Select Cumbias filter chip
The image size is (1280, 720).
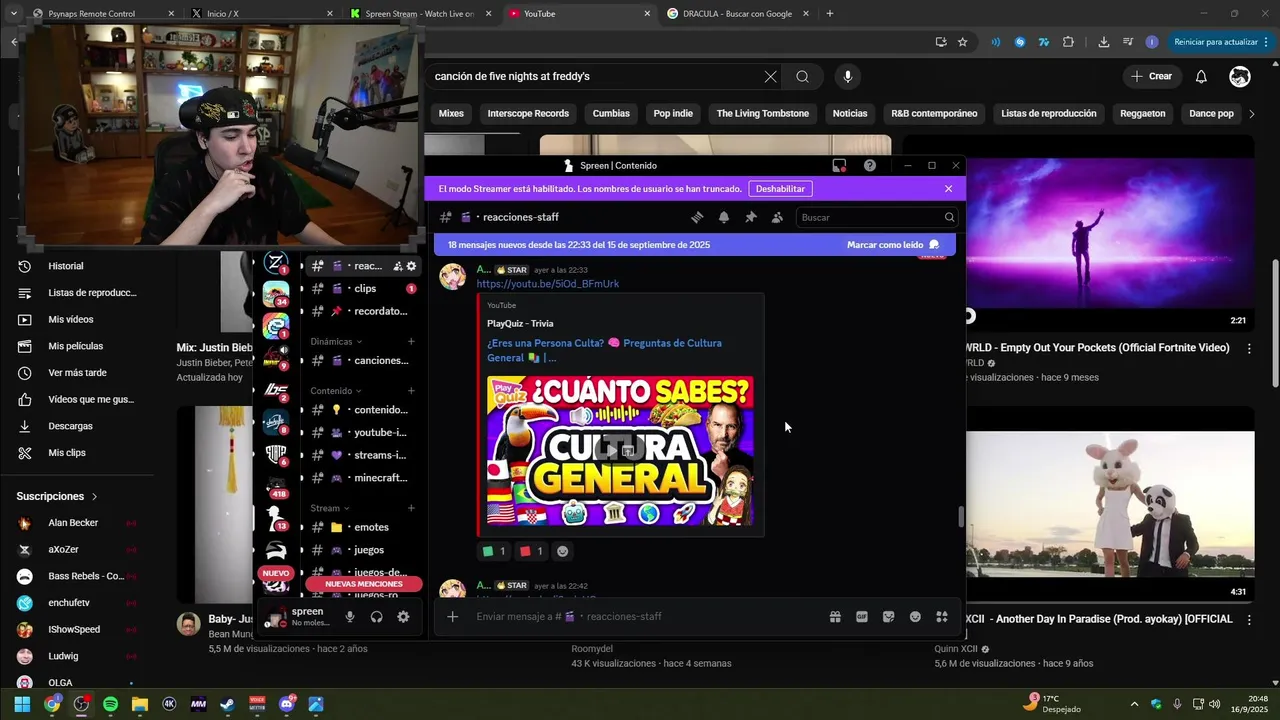611,114
